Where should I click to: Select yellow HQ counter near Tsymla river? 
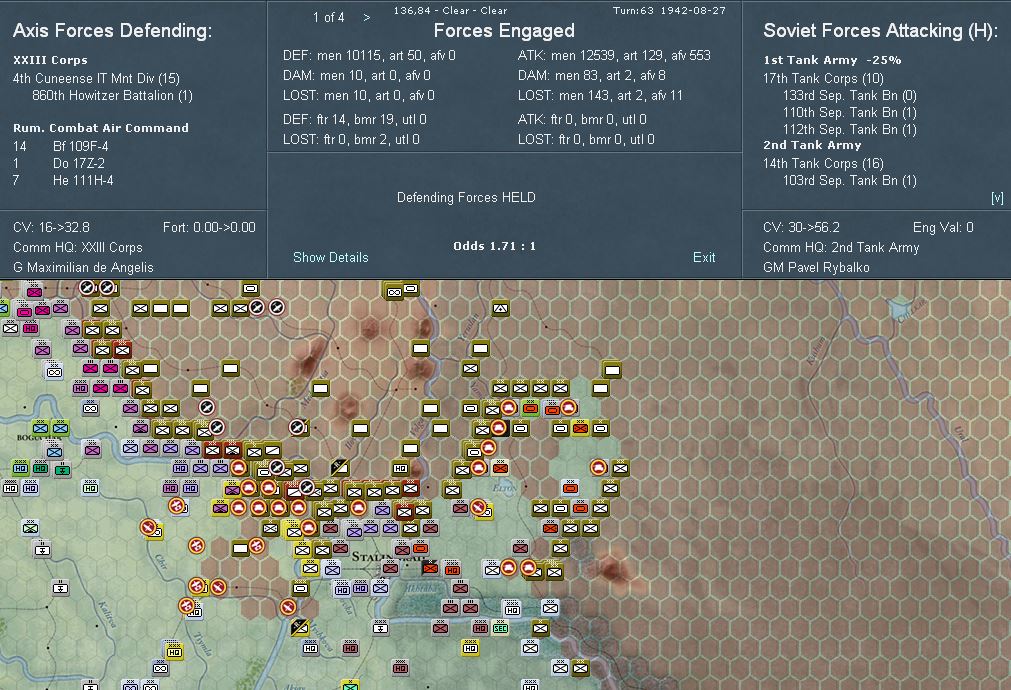(x=173, y=651)
